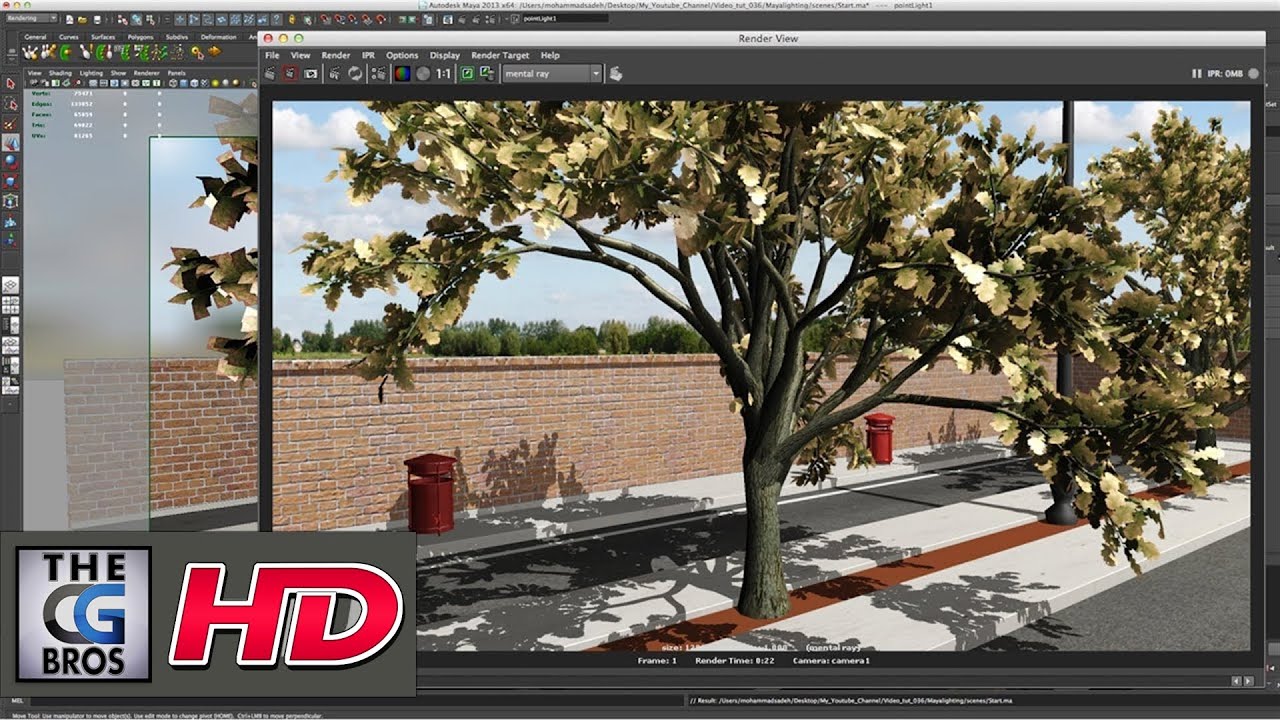The width and height of the screenshot is (1280, 720).
Task: Click the pointLight1 name field
Action: point(564,18)
